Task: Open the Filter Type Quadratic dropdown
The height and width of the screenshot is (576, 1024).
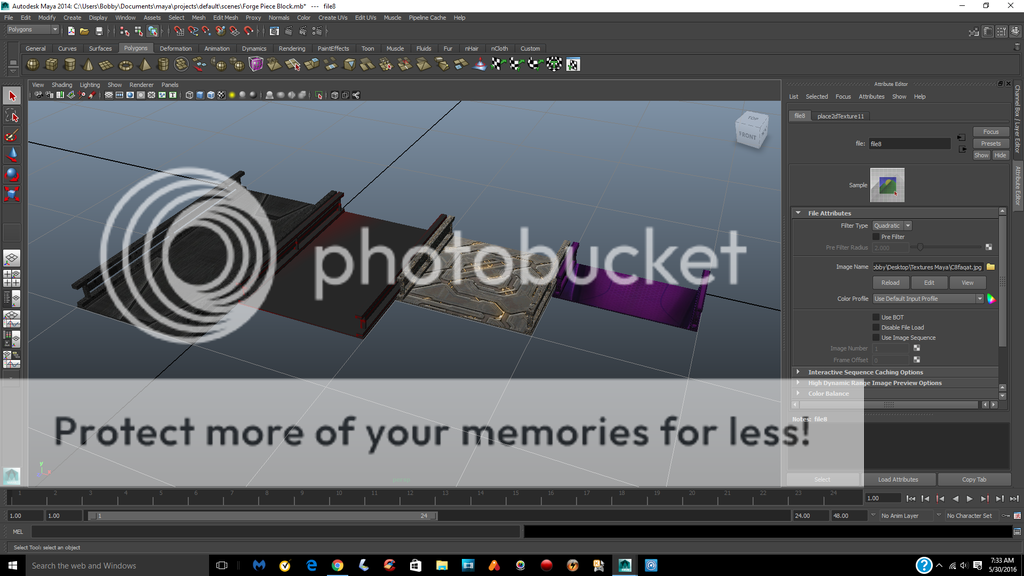Action: click(892, 225)
